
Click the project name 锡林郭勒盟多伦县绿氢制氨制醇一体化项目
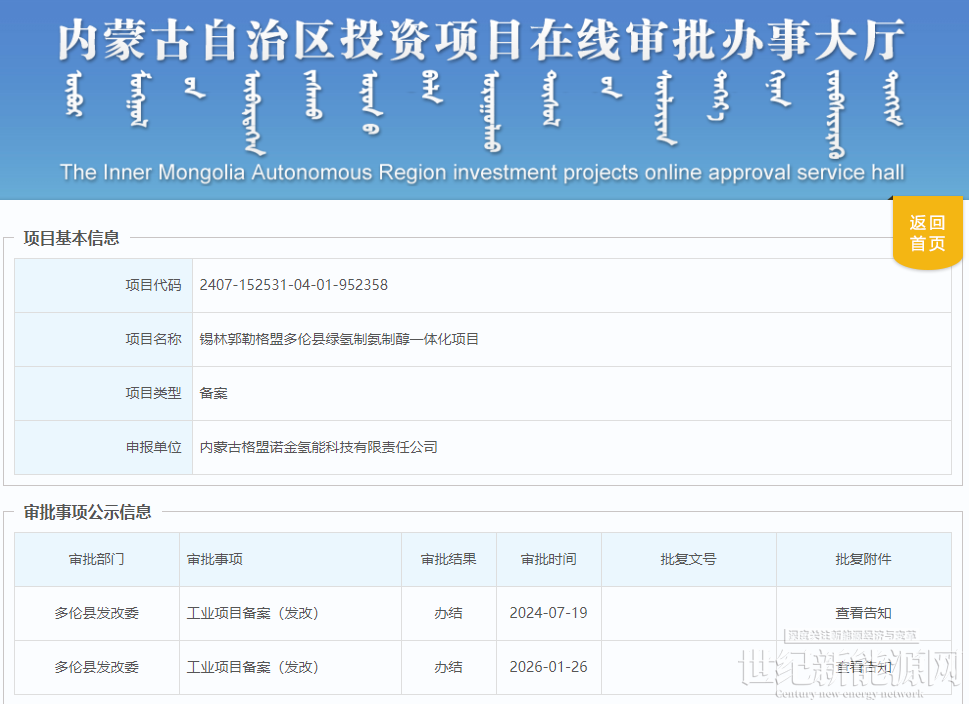click(339, 339)
